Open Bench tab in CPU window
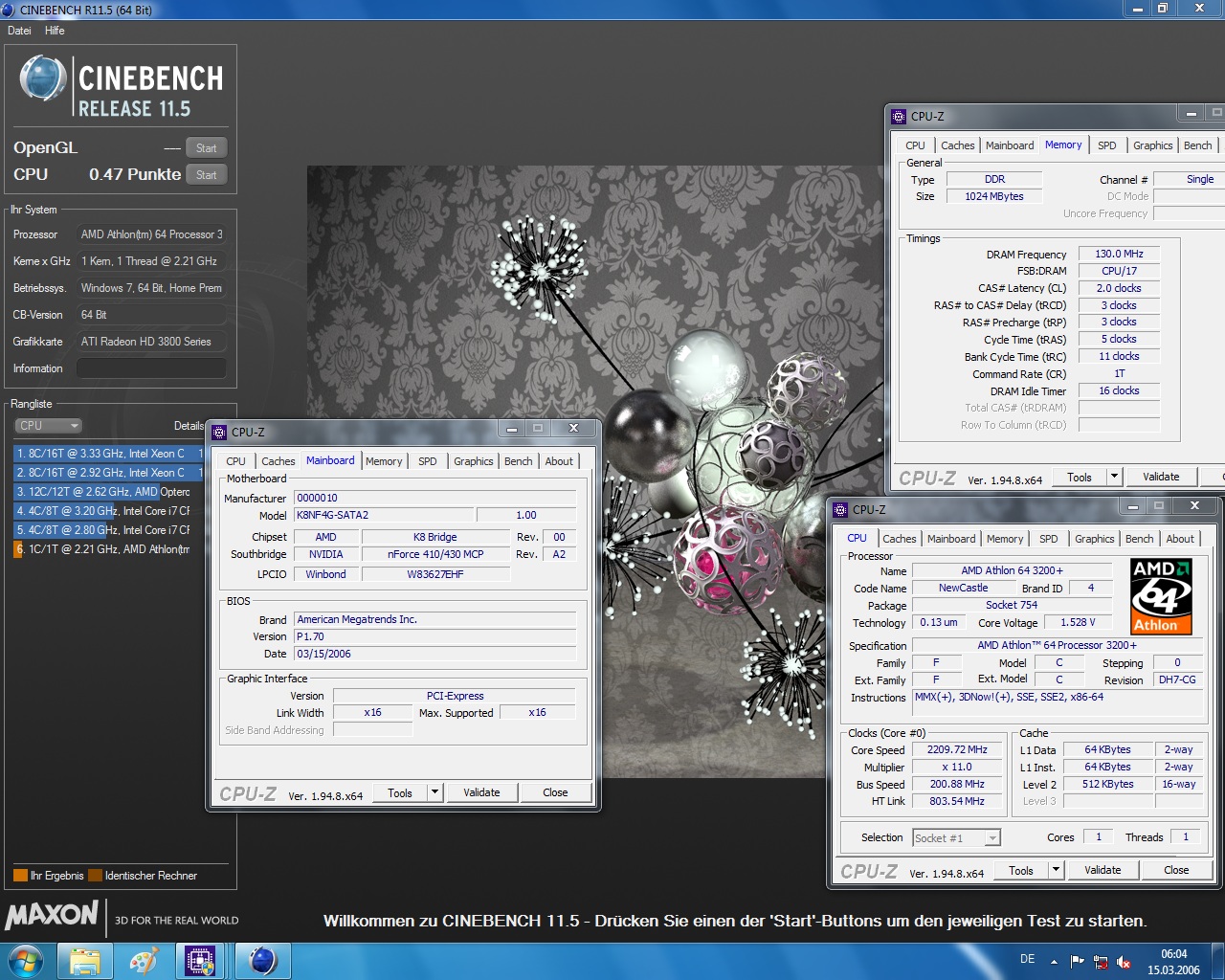 coord(1139,539)
